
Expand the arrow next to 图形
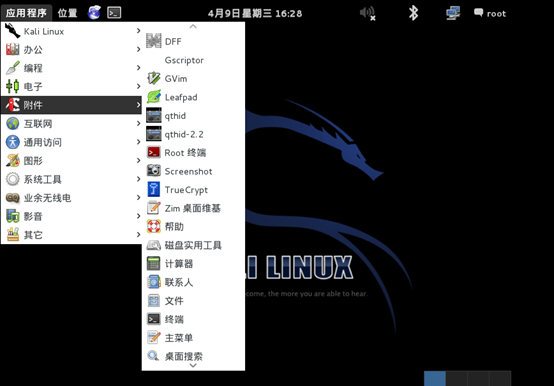pyautogui.click(x=138, y=160)
